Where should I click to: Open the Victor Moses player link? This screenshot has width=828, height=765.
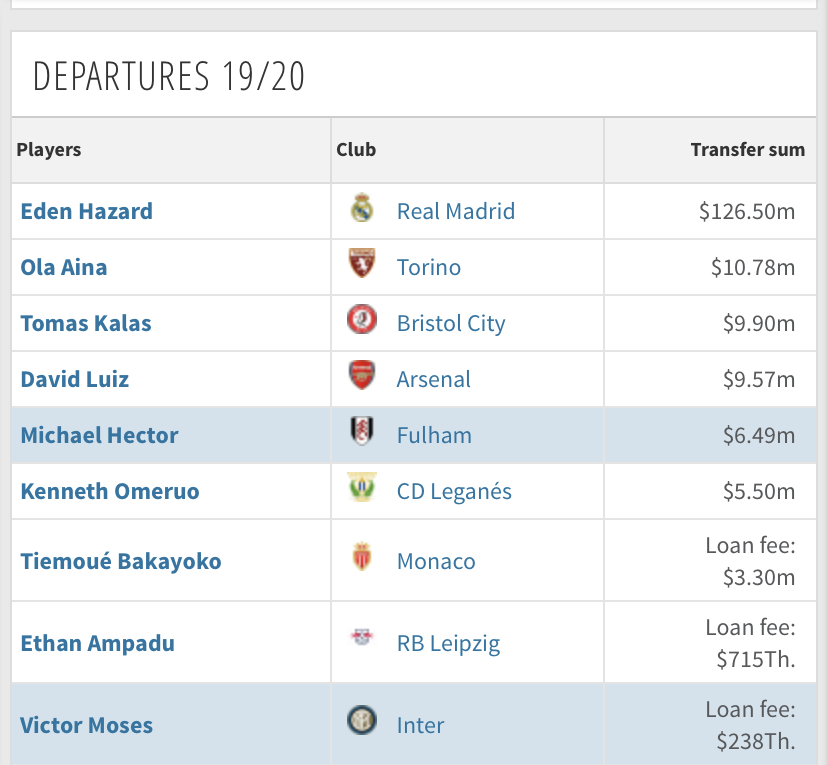[87, 724]
